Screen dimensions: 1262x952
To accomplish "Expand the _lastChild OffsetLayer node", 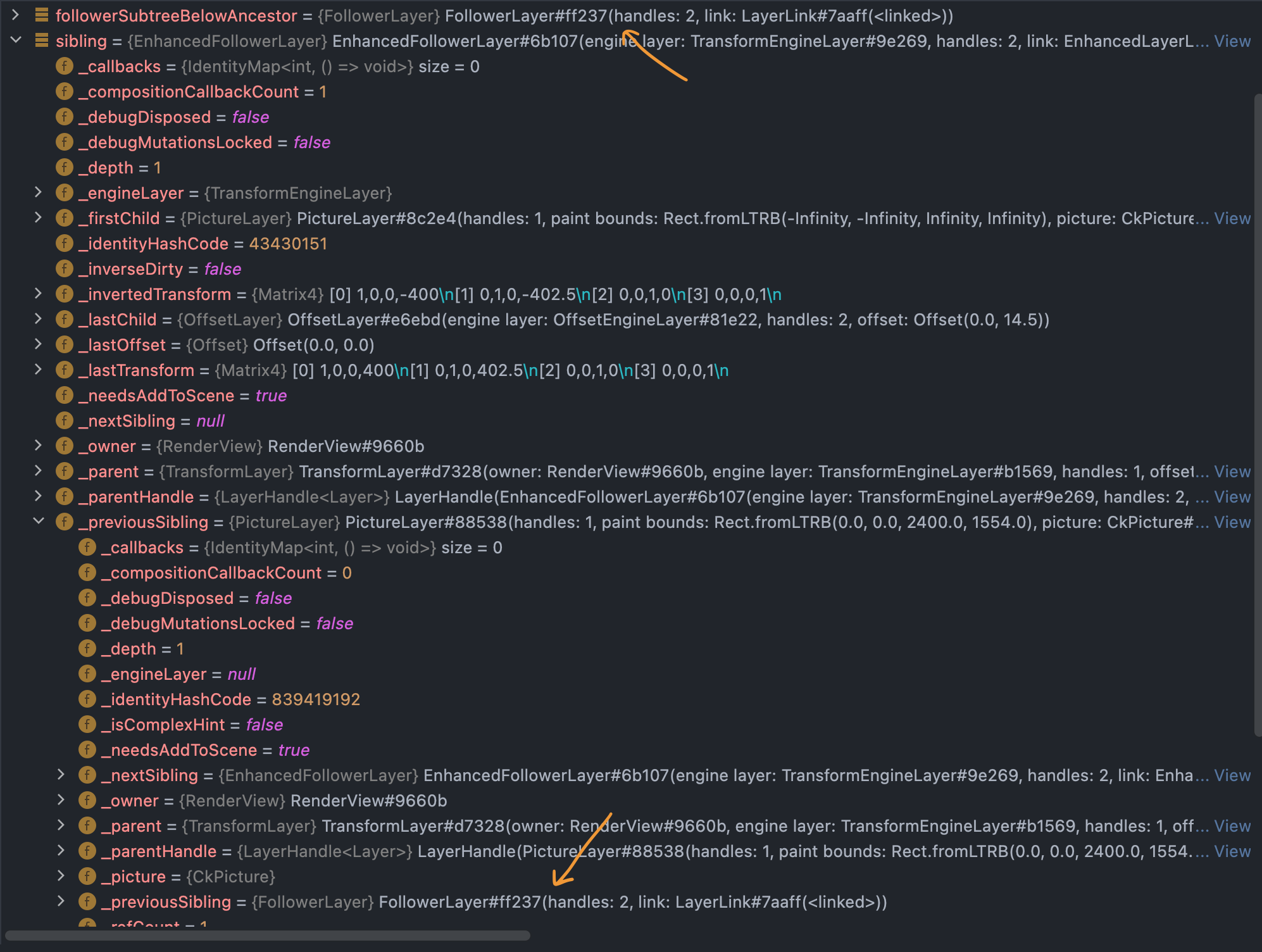I will (39, 319).
